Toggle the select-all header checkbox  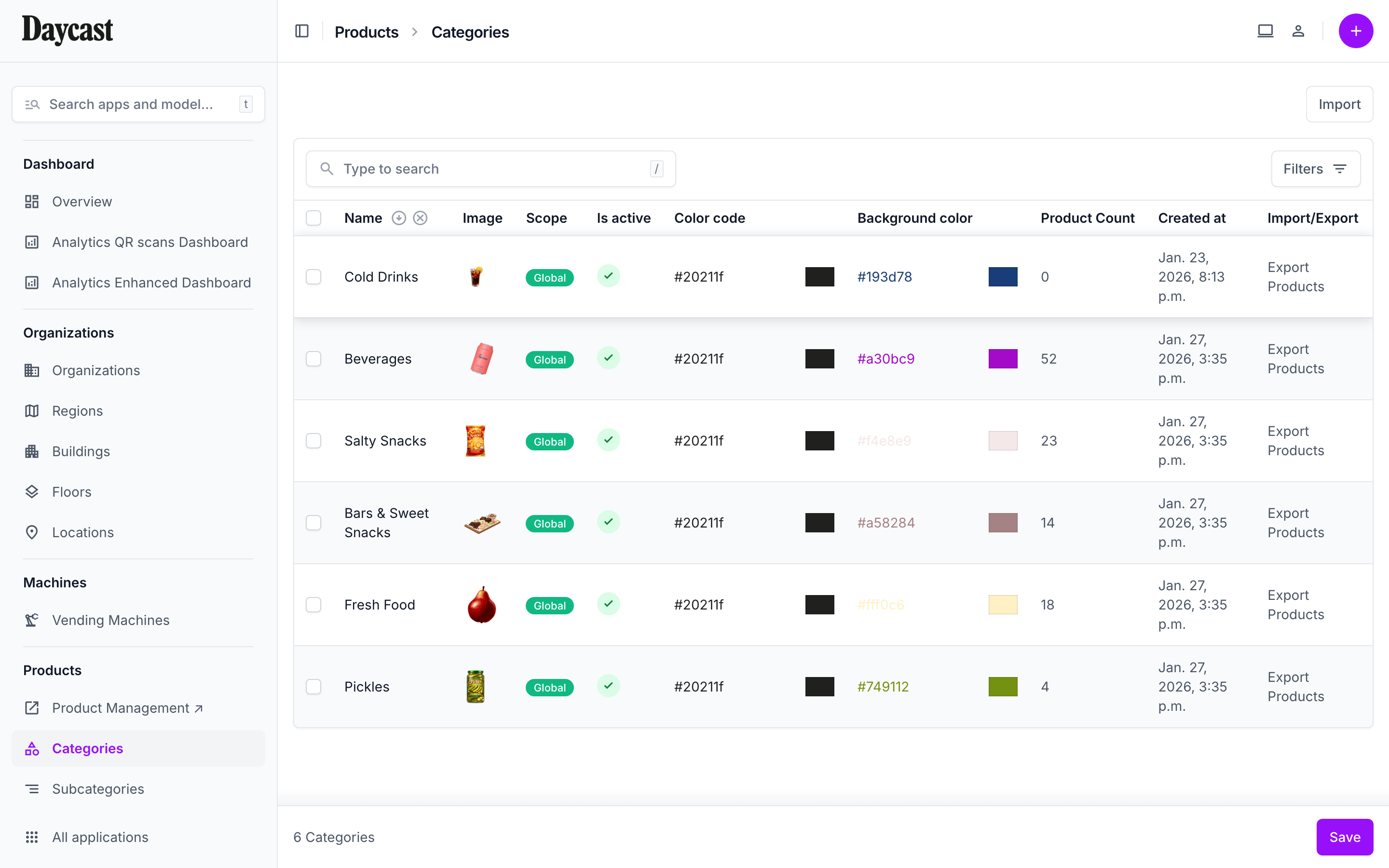pyautogui.click(x=313, y=218)
